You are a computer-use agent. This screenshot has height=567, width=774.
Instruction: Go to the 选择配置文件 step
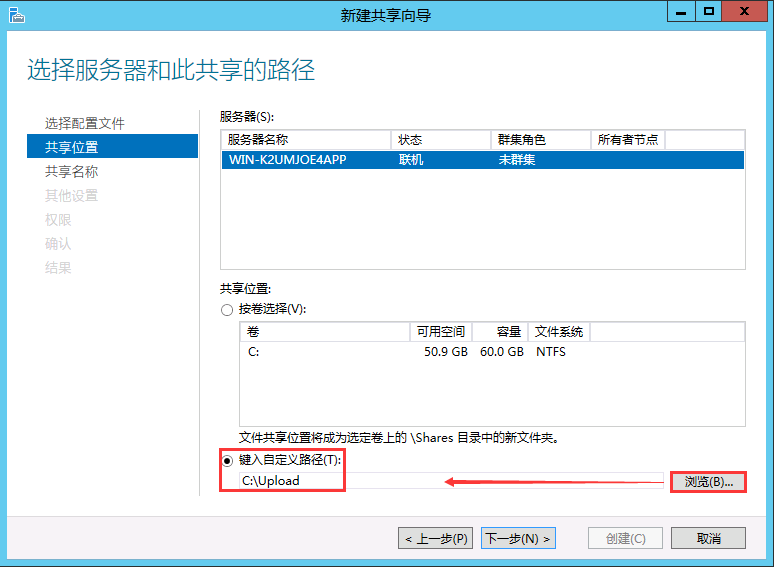pos(85,123)
